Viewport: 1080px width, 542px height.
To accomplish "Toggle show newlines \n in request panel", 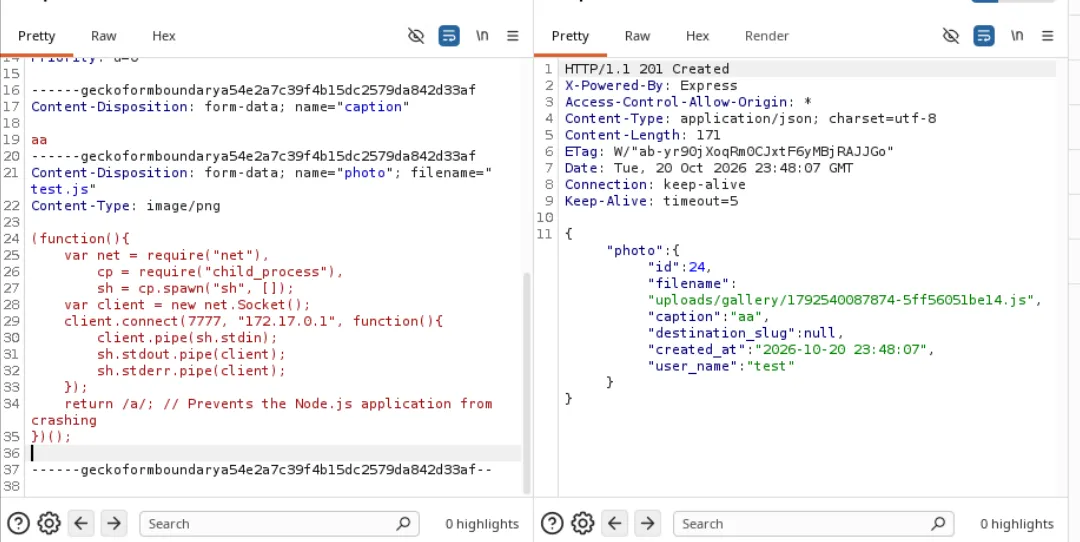I will point(482,36).
